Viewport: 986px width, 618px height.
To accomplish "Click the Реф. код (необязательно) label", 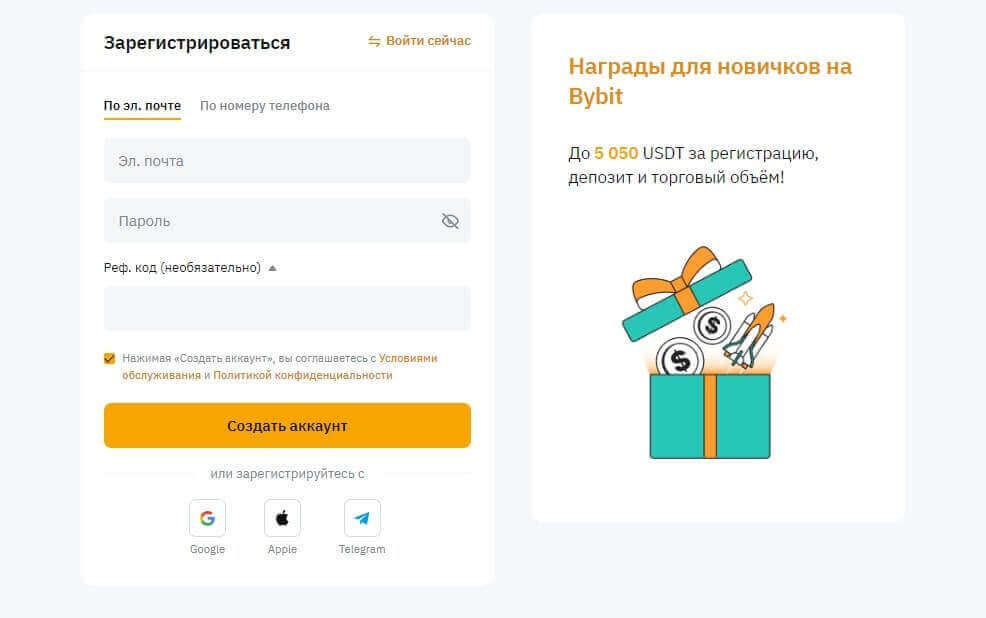I will pos(182,268).
